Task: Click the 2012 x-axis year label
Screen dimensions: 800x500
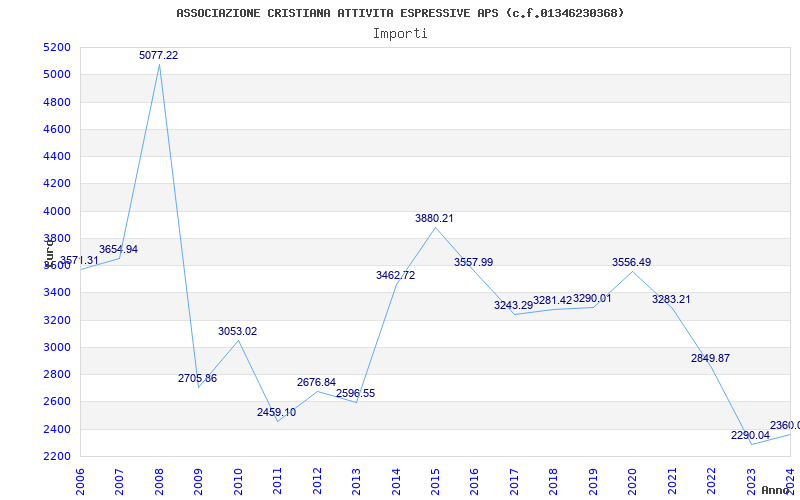Action: [x=317, y=481]
